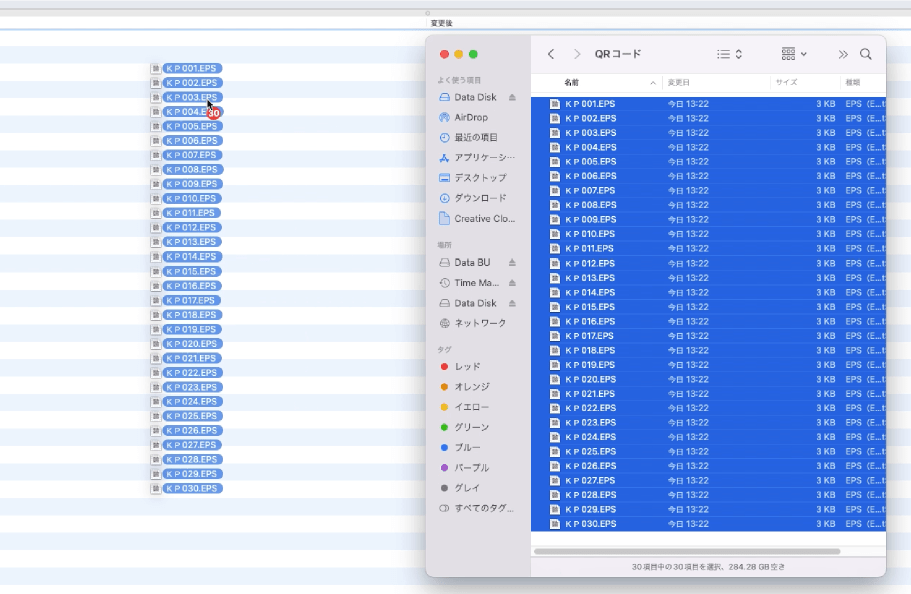This screenshot has height=594, width=911.
Task: Open the group-by dropdown in toolbar
Action: [x=794, y=54]
